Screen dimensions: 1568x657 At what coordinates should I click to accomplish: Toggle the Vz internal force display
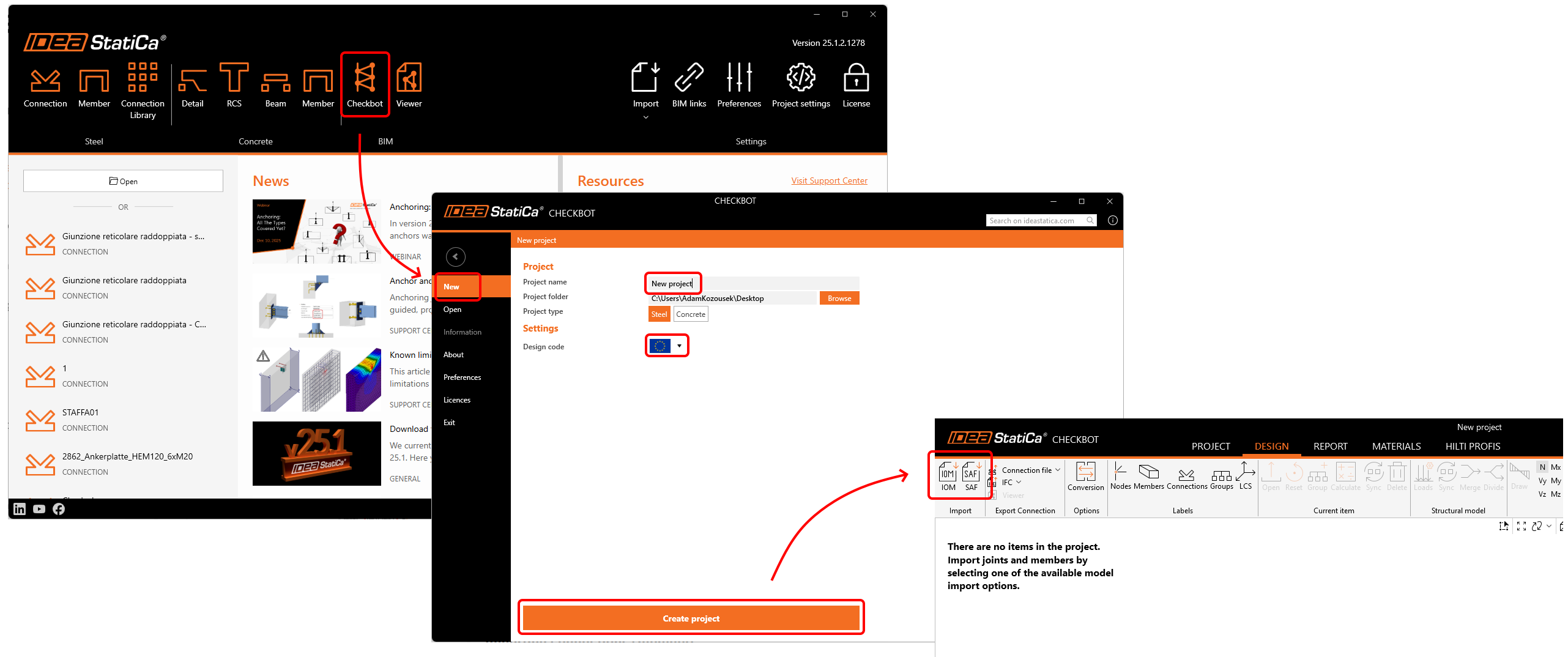coord(1542,494)
